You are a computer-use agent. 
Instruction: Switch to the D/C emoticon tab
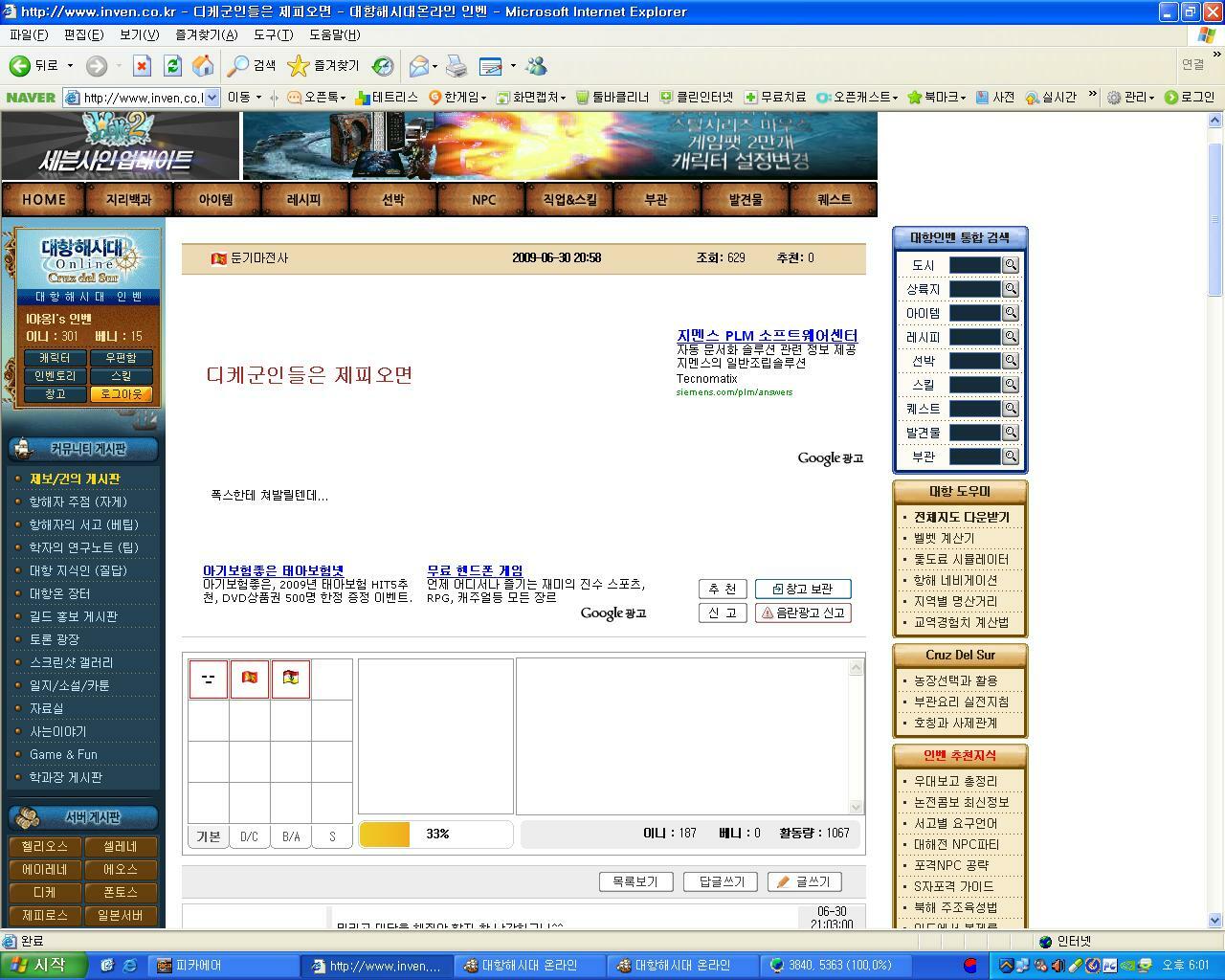[x=249, y=836]
